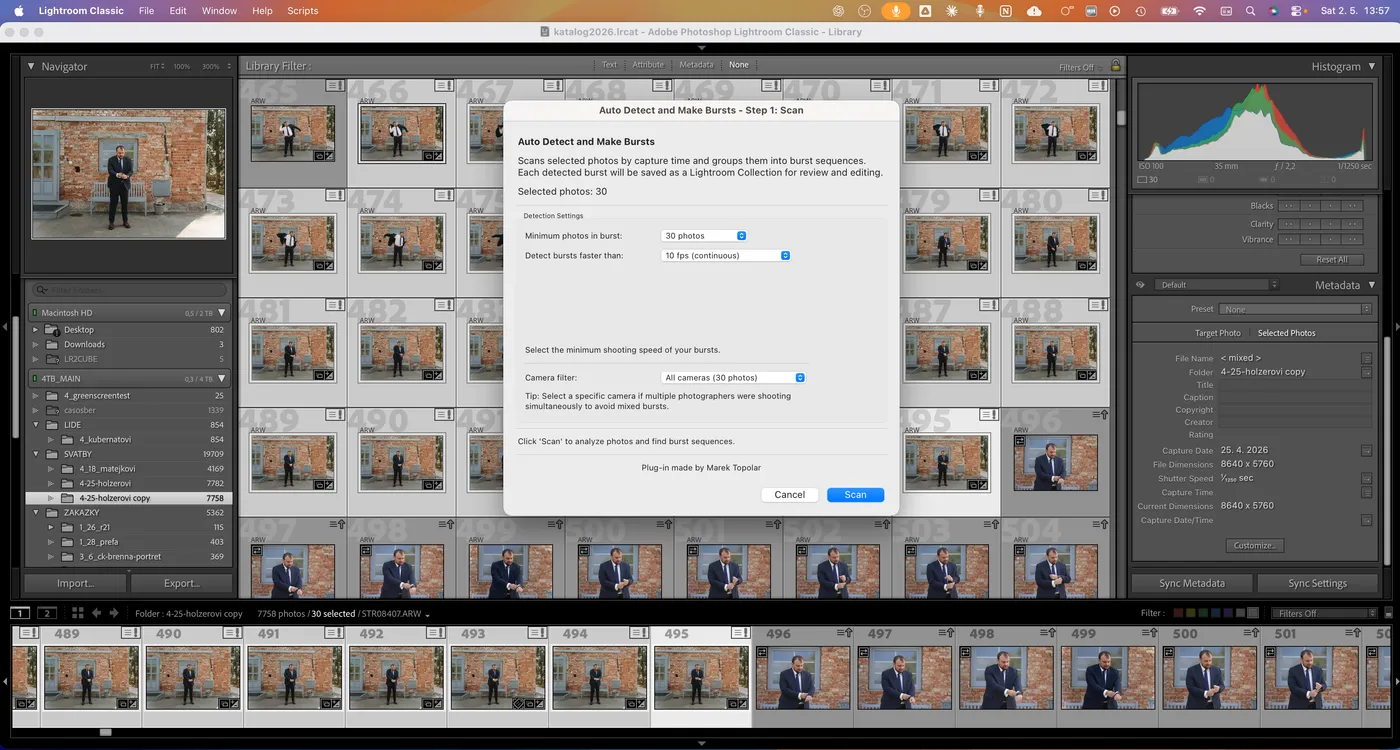Viewport: 1400px width, 750px height.
Task: Go back with filmstrip left arrow
Action: point(97,613)
